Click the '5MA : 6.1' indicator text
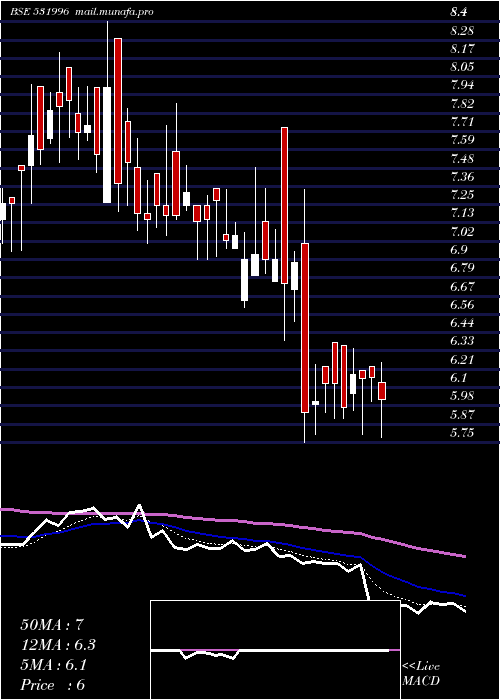500x700 pixels. [54, 665]
